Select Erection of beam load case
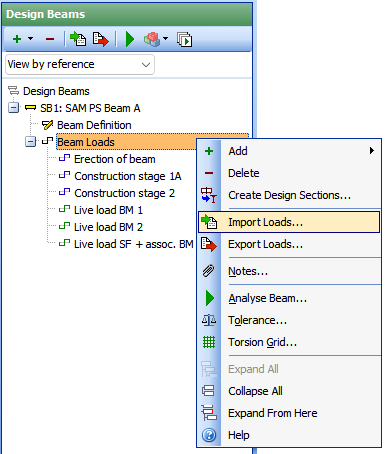The width and height of the screenshot is (388, 454). [x=115, y=159]
